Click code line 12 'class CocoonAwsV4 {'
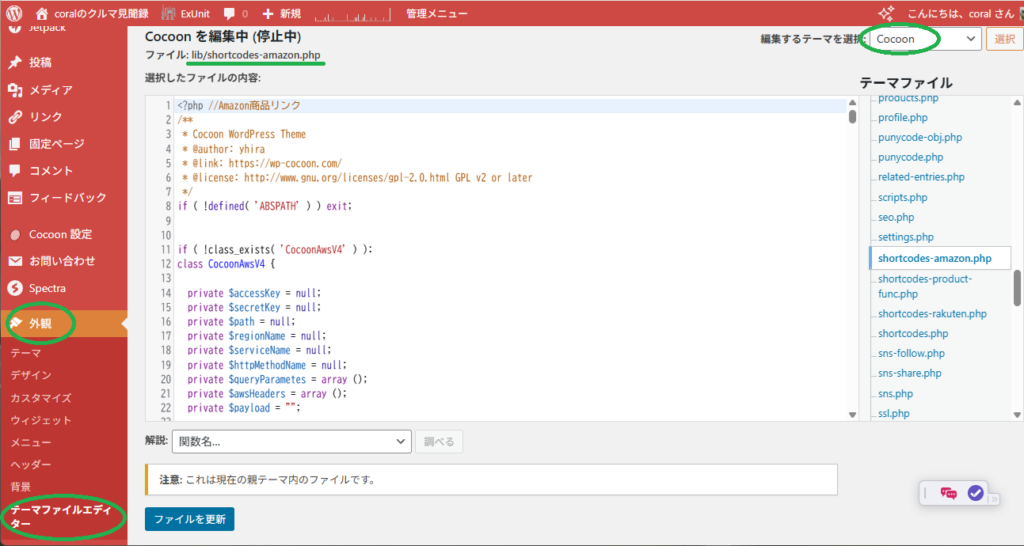Screen dimensions: 1024x546 coord(226,264)
